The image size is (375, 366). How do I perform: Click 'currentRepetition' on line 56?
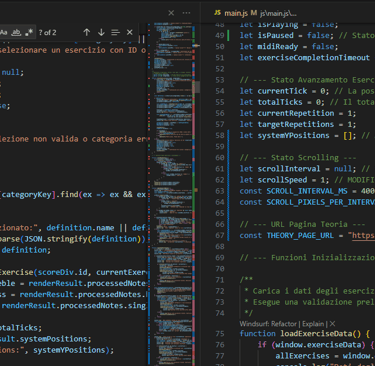point(296,113)
